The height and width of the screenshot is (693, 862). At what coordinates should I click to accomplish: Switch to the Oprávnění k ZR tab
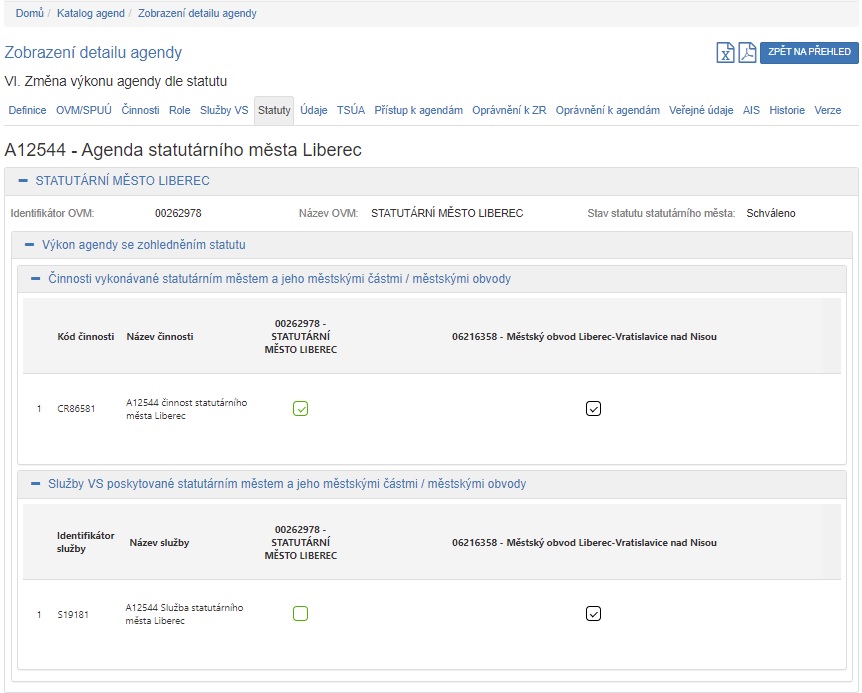(509, 111)
